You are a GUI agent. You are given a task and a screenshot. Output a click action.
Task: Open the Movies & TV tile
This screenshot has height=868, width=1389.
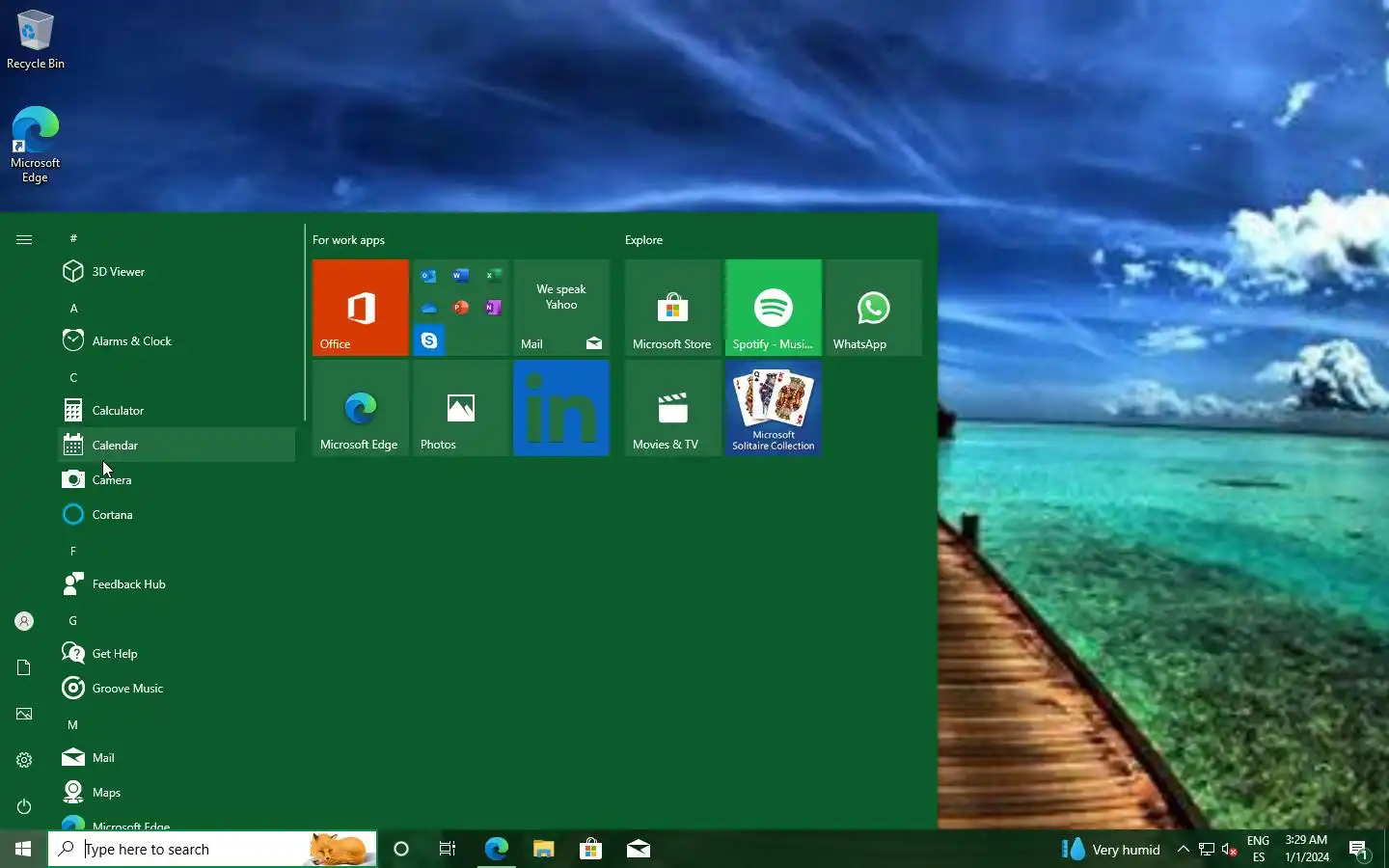pos(673,408)
